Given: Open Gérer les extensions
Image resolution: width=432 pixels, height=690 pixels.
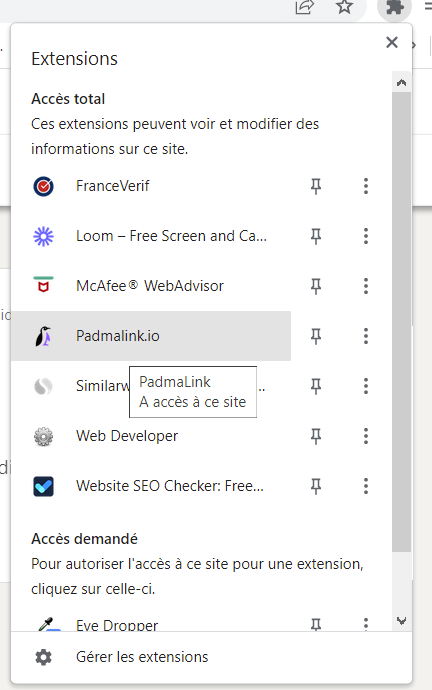Looking at the screenshot, I should (211, 657).
